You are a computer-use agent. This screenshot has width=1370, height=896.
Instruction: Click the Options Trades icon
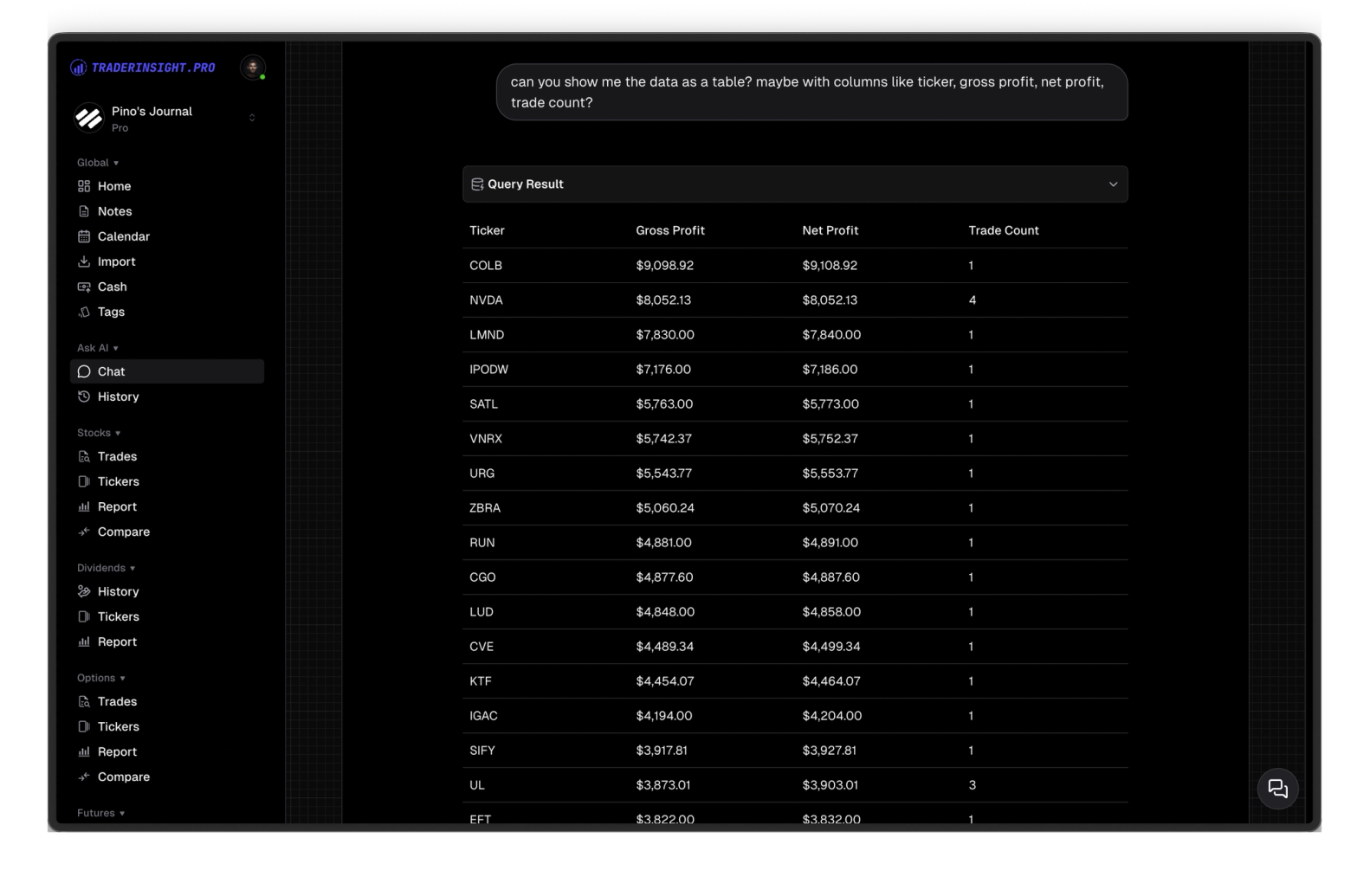click(x=84, y=701)
